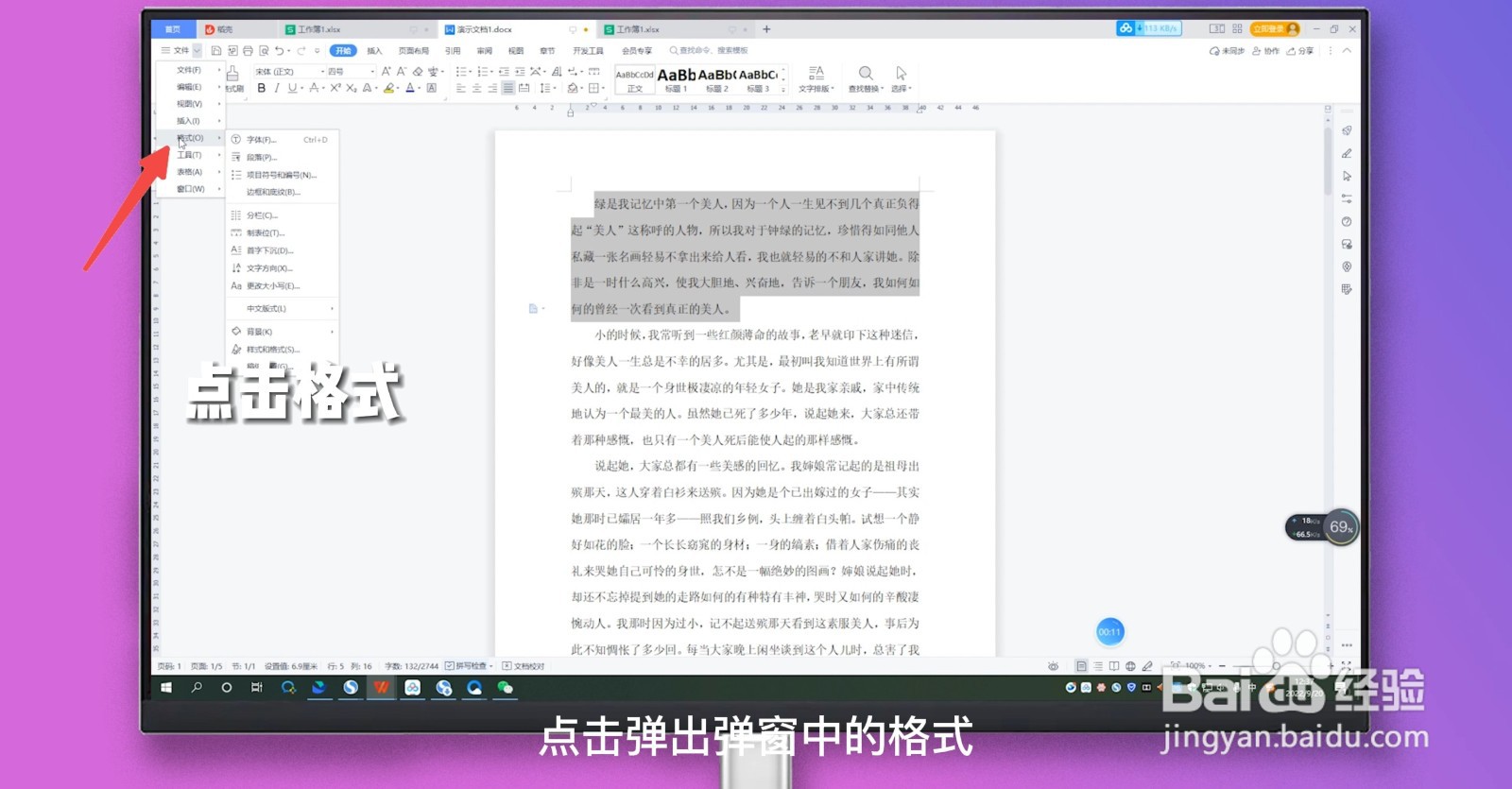Open 字体(F)... menu entry
Screen dimensions: 1512x789
point(283,140)
